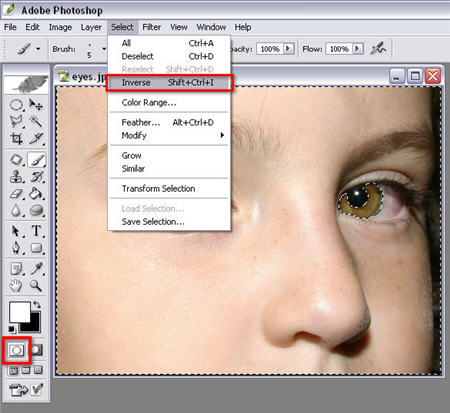
Task: Select the Zoom tool
Action: pyautogui.click(x=36, y=286)
